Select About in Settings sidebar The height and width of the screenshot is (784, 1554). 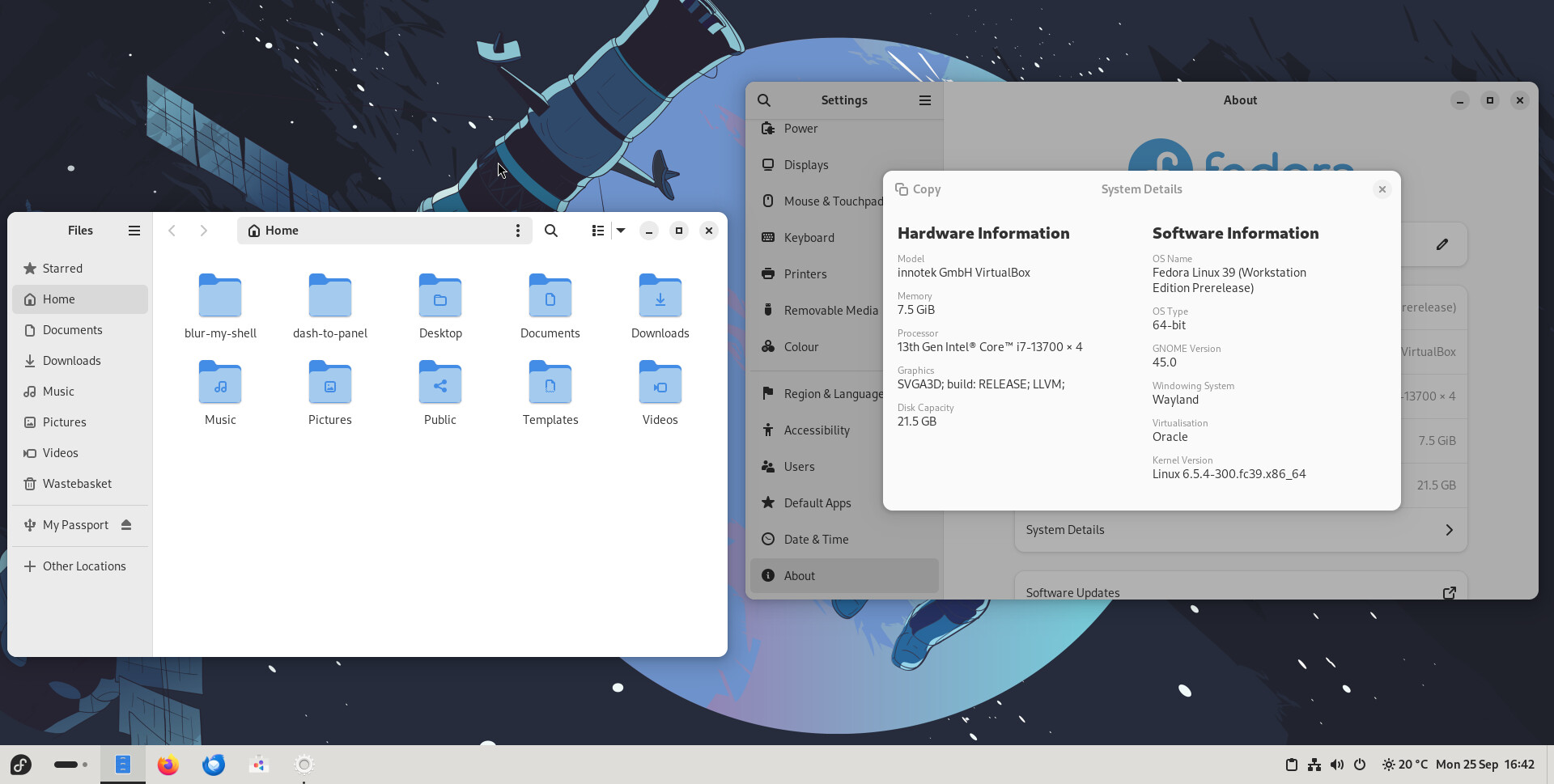844,576
